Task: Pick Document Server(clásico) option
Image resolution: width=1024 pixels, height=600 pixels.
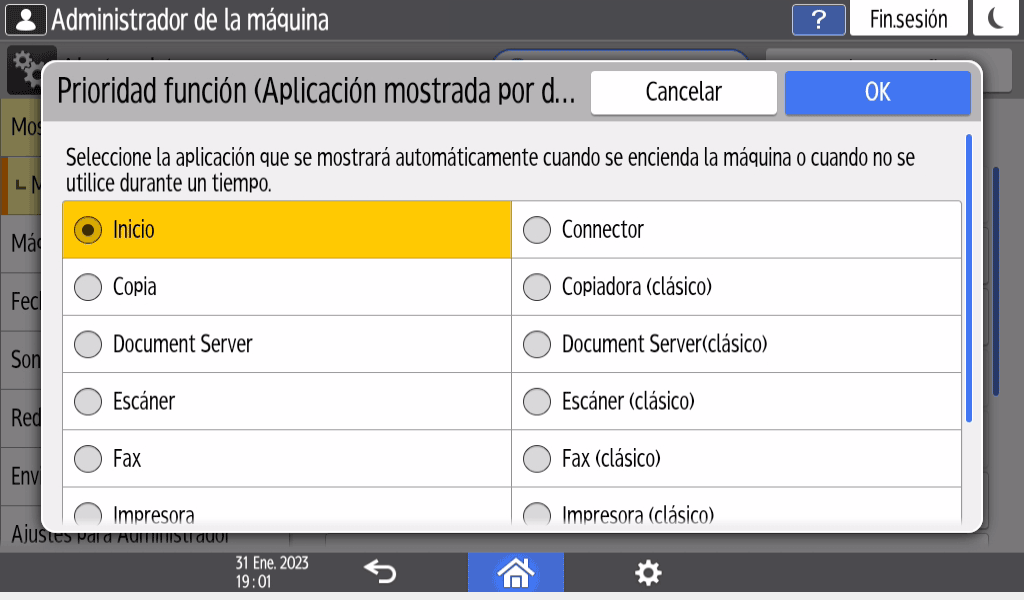Action: 538,344
